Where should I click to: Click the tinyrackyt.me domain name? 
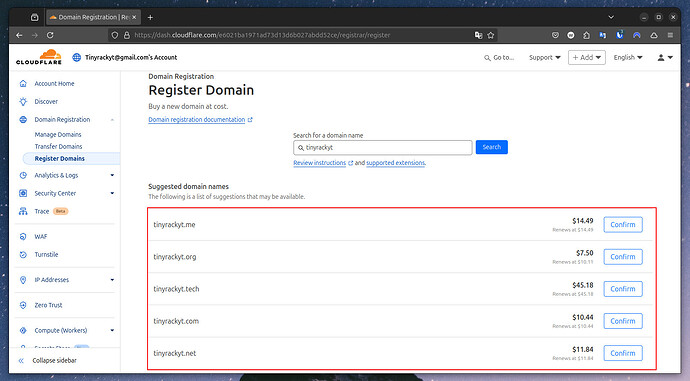click(174, 224)
